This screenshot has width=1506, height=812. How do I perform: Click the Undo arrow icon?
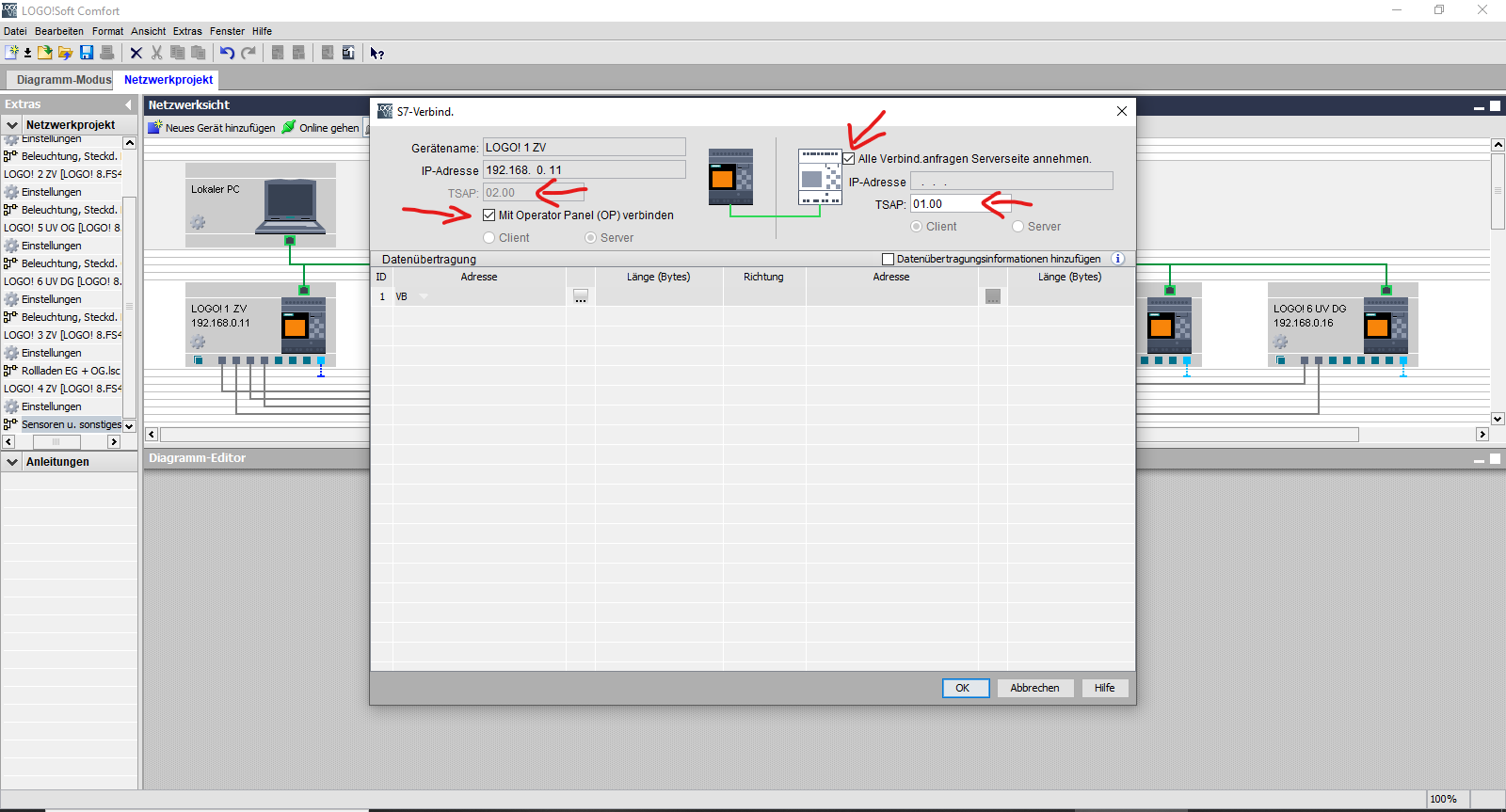(x=227, y=53)
